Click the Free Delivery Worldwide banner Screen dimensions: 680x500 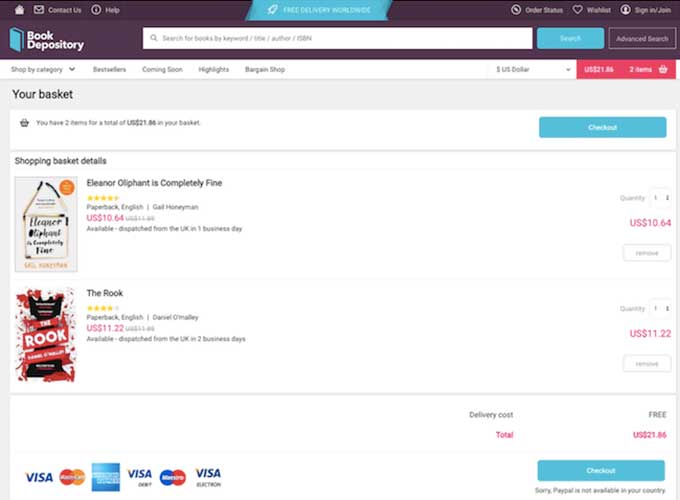tap(319, 10)
